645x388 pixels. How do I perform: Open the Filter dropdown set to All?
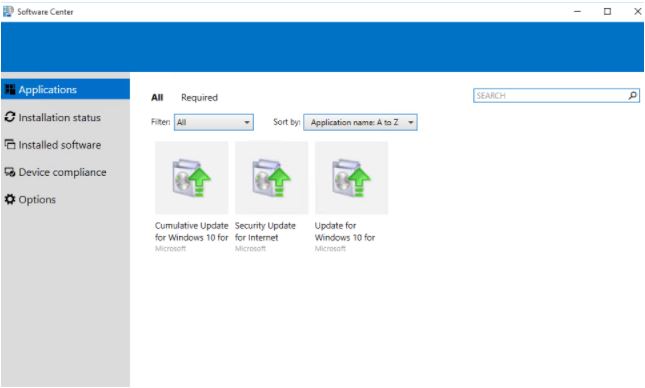click(214, 122)
